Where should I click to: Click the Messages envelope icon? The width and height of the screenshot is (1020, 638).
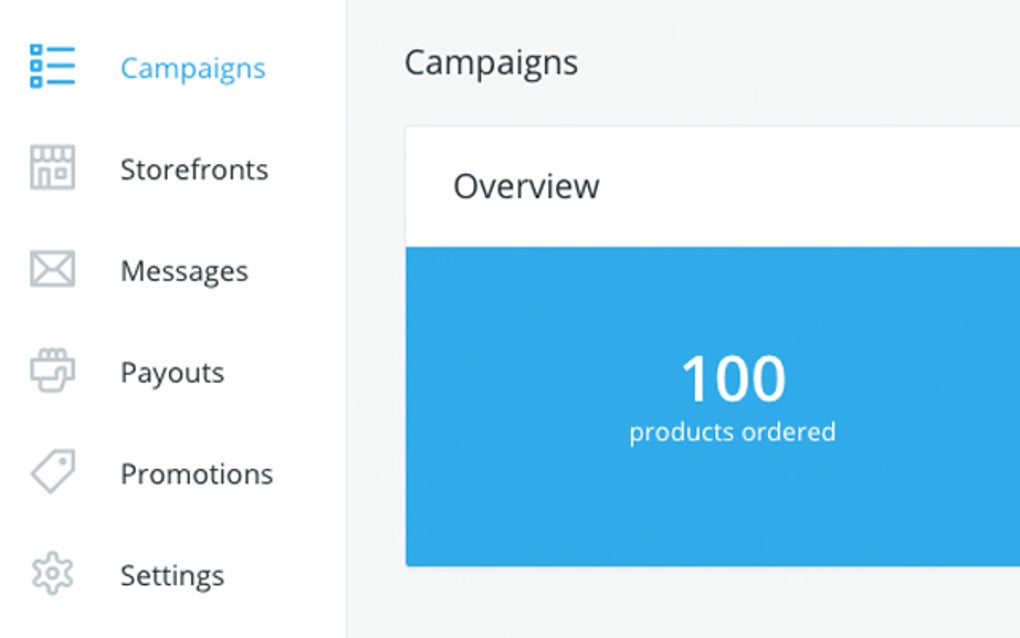(52, 270)
